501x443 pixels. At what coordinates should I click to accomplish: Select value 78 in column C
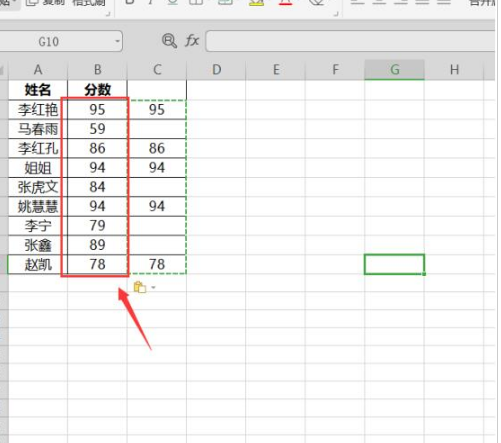157,264
